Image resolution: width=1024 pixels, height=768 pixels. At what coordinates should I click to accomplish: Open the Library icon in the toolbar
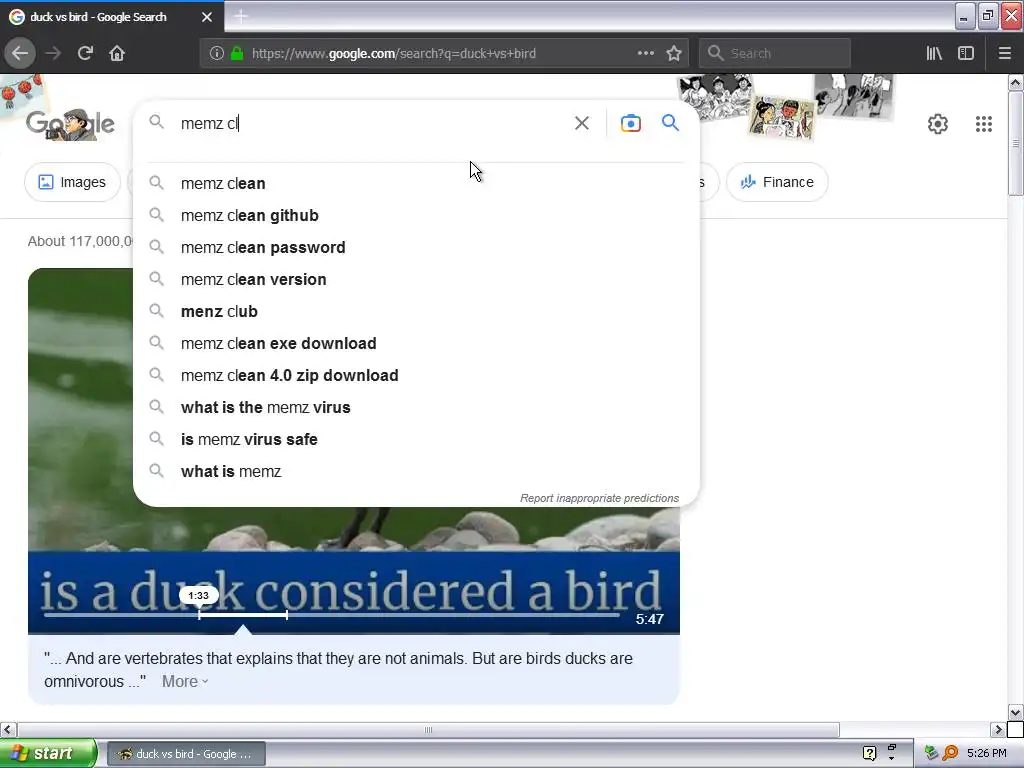[x=934, y=53]
